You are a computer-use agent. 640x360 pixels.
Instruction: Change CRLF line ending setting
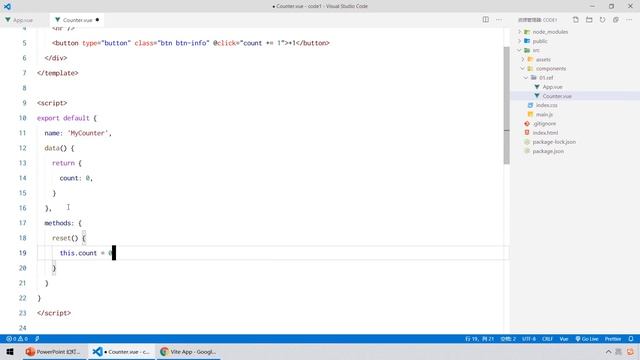547,339
